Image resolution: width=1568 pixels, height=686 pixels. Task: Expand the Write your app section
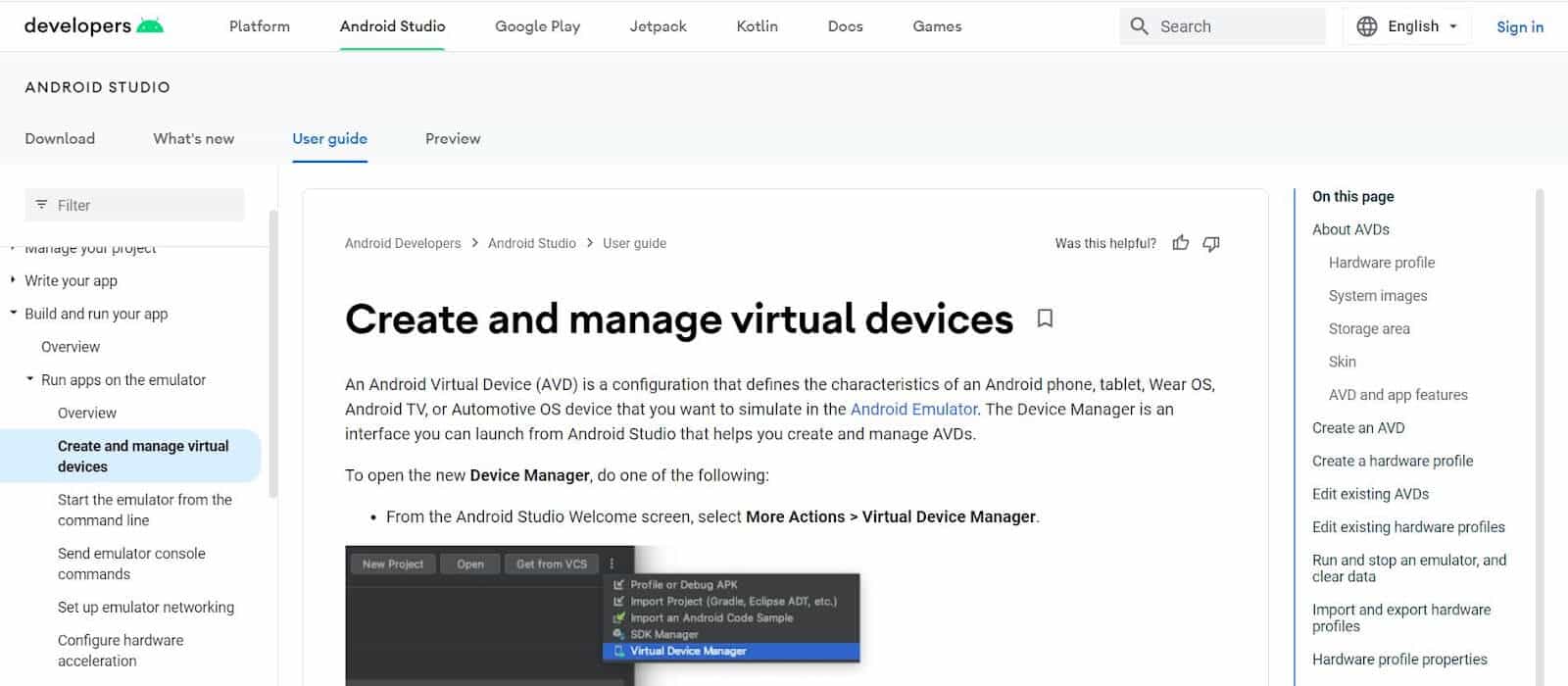pos(14,280)
